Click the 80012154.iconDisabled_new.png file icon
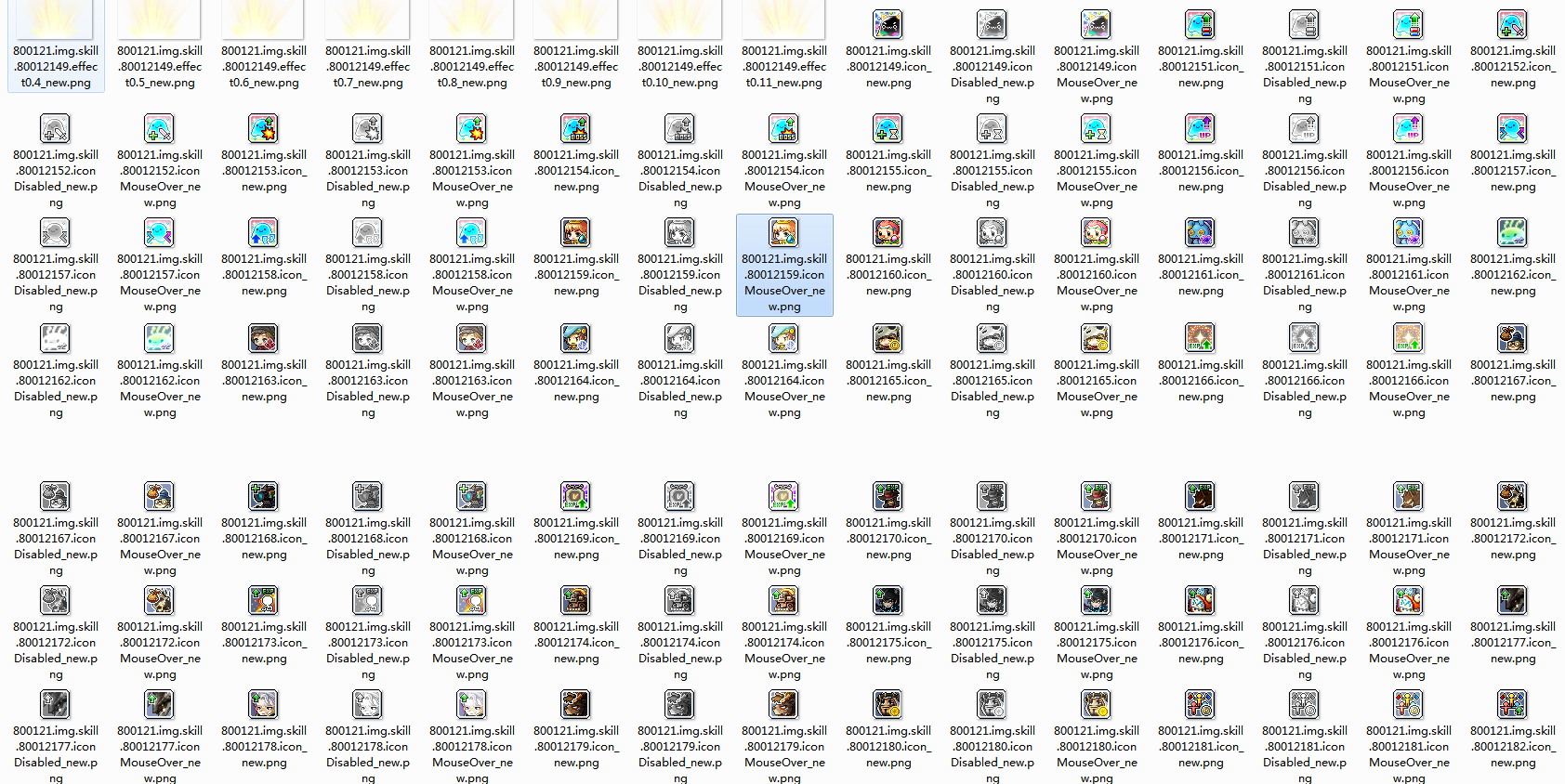The width and height of the screenshot is (1565, 784). (680, 128)
